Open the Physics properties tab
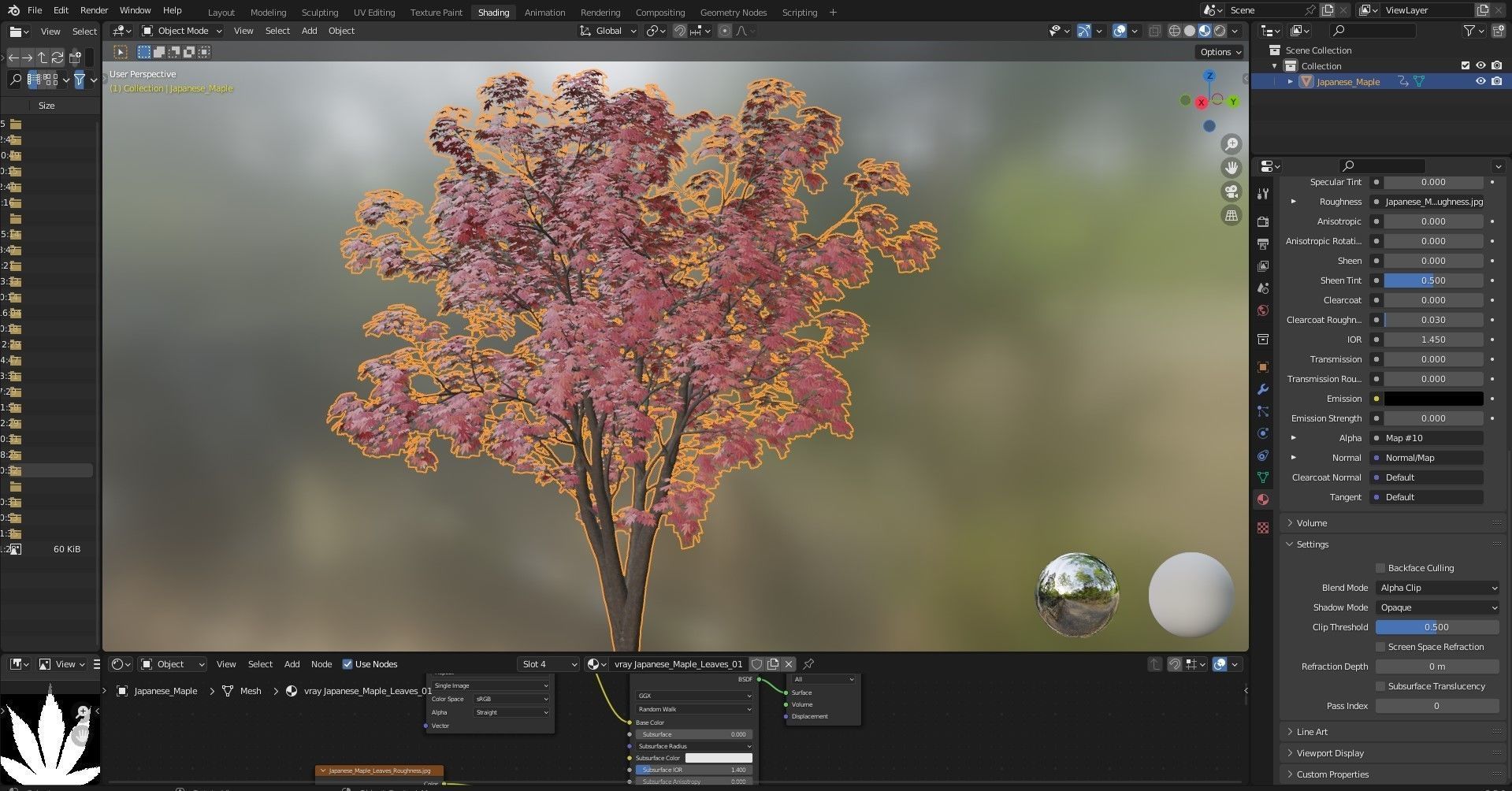 [x=1263, y=433]
